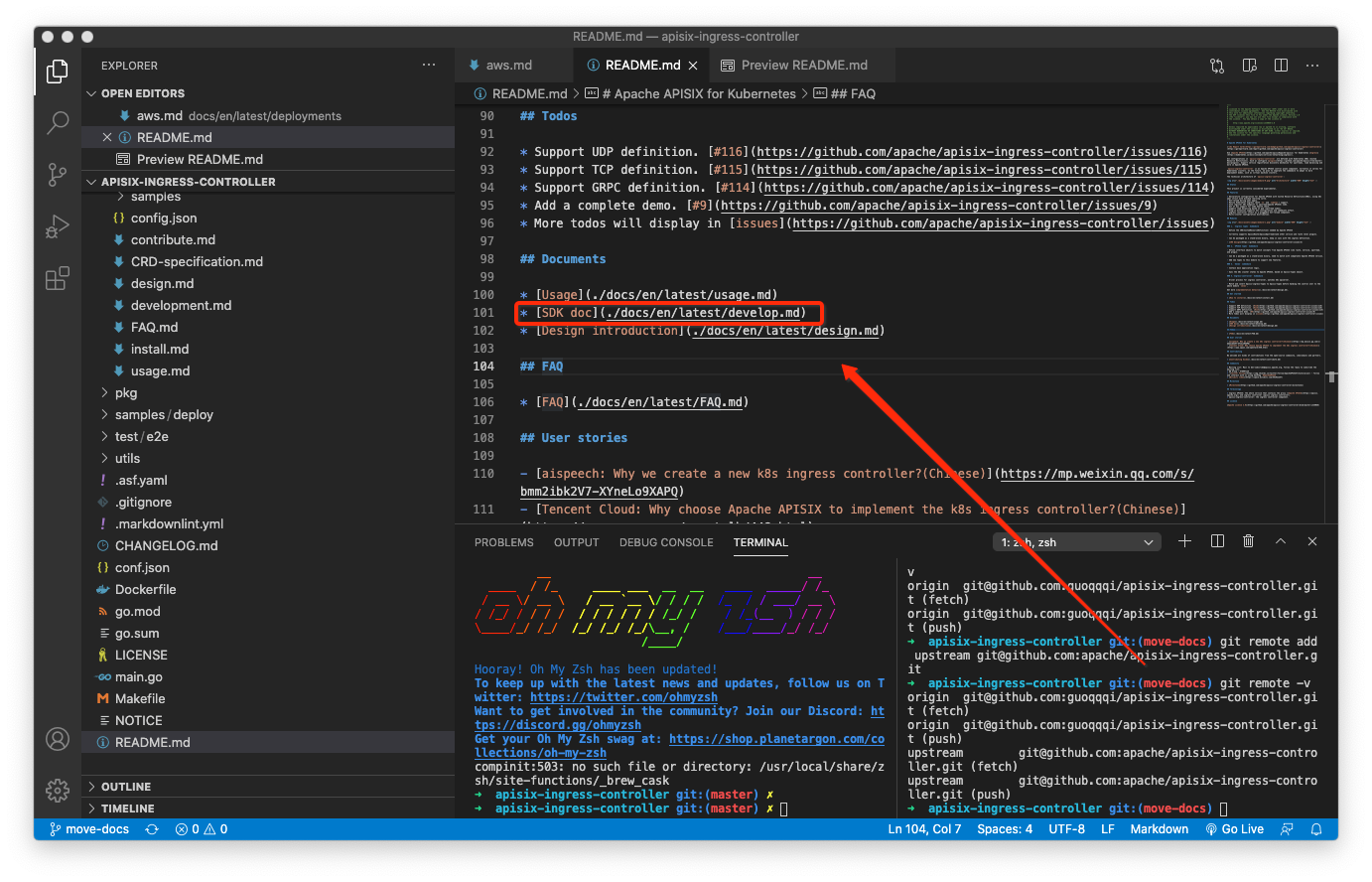This screenshot has width=1372, height=882.
Task: Click the Explorer more actions ellipsis
Action: click(429, 65)
